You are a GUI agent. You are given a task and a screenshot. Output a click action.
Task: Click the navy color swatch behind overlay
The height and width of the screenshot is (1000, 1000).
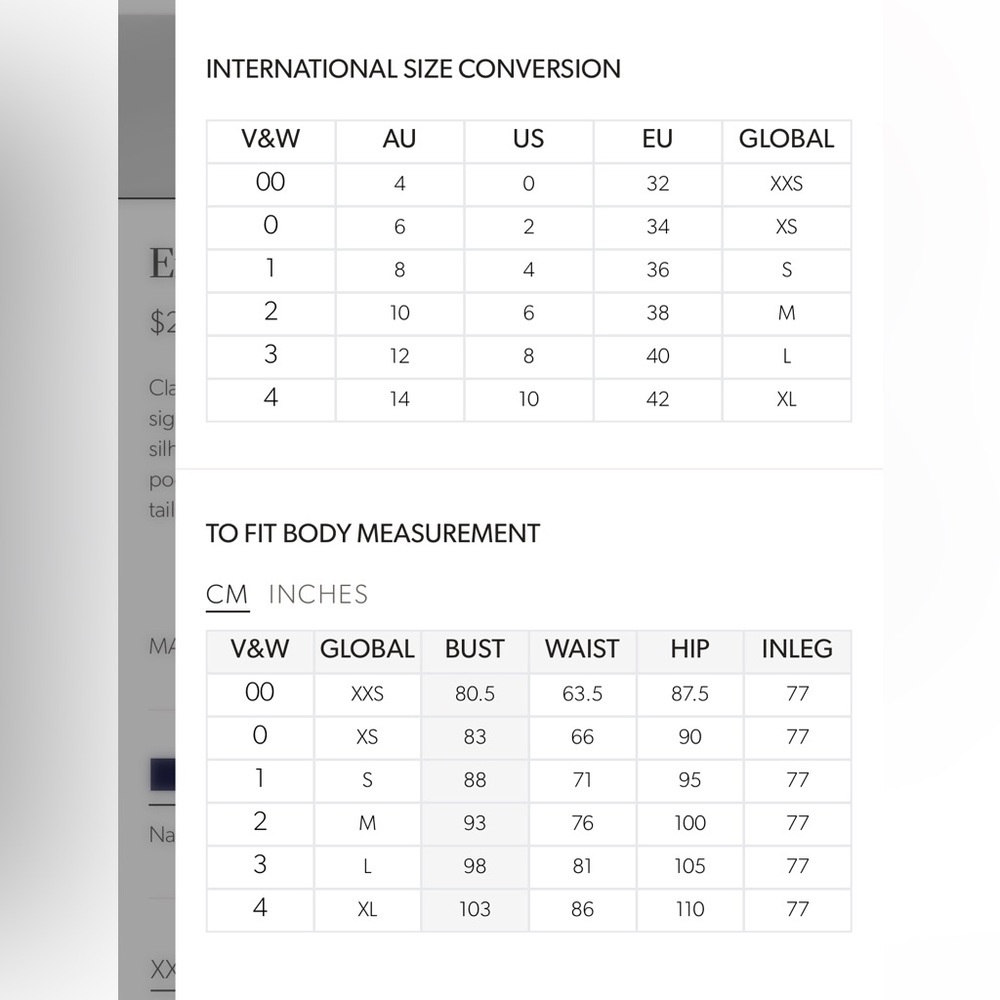[162, 775]
